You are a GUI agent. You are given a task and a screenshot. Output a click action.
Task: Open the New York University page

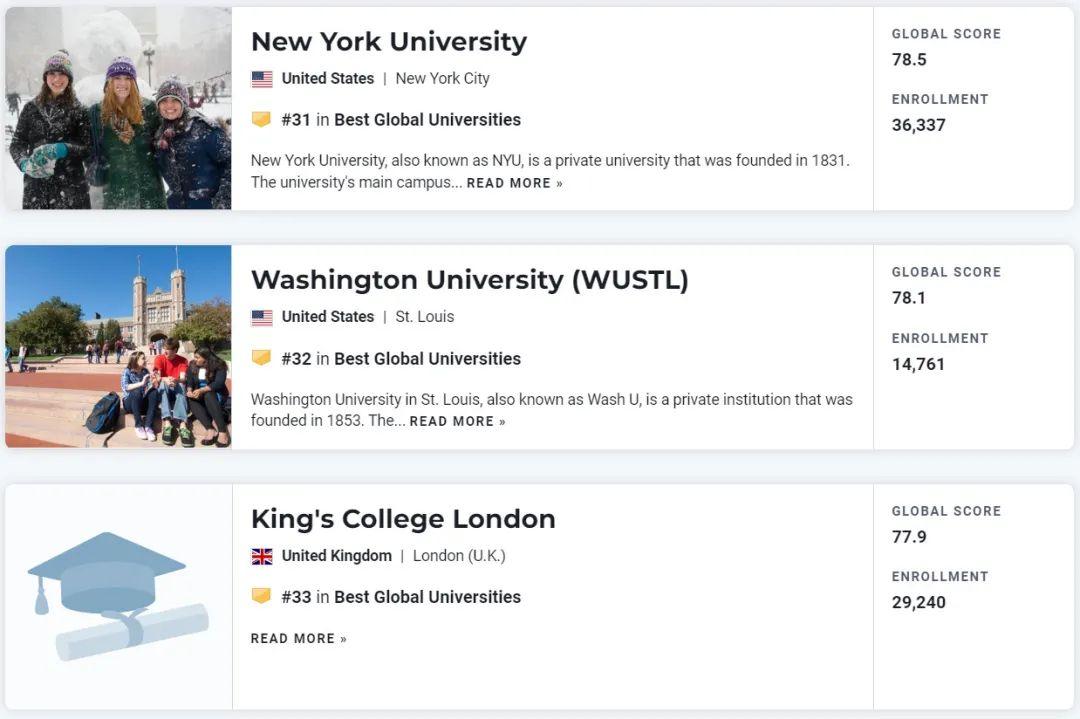click(x=389, y=42)
